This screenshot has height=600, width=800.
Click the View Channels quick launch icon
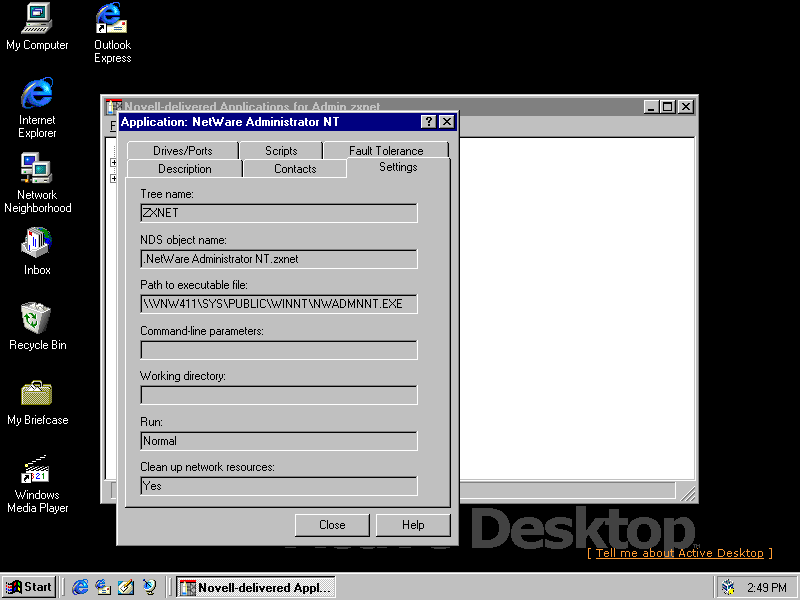[x=149, y=587]
